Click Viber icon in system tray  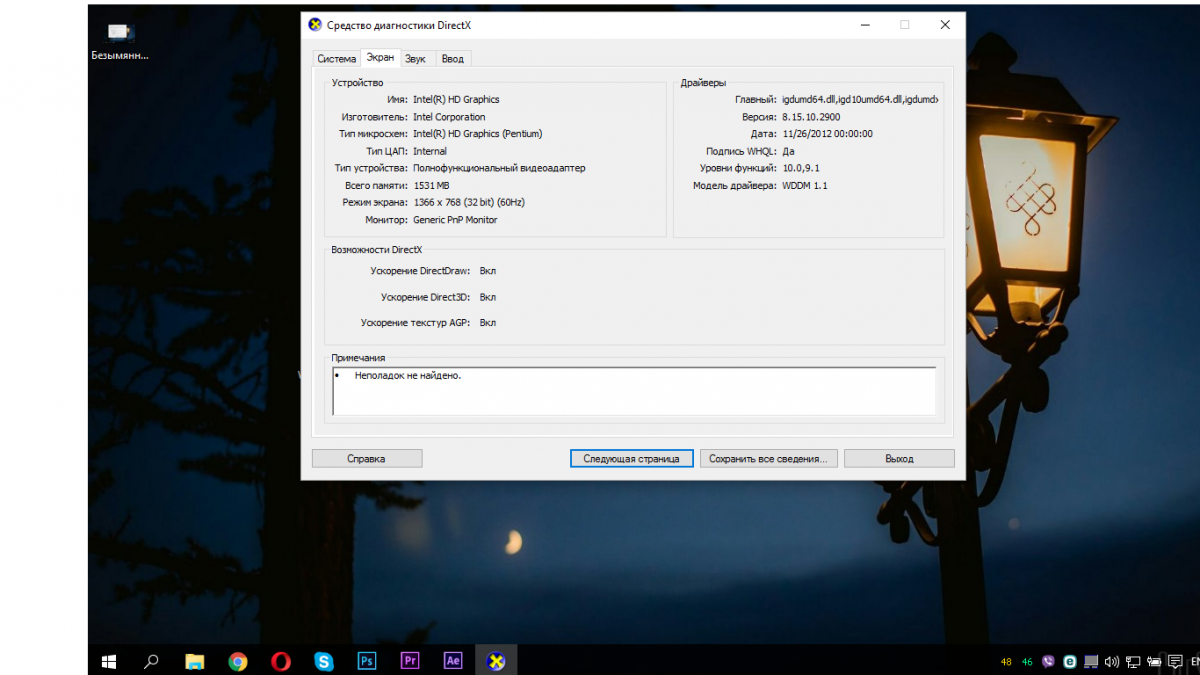point(1048,662)
